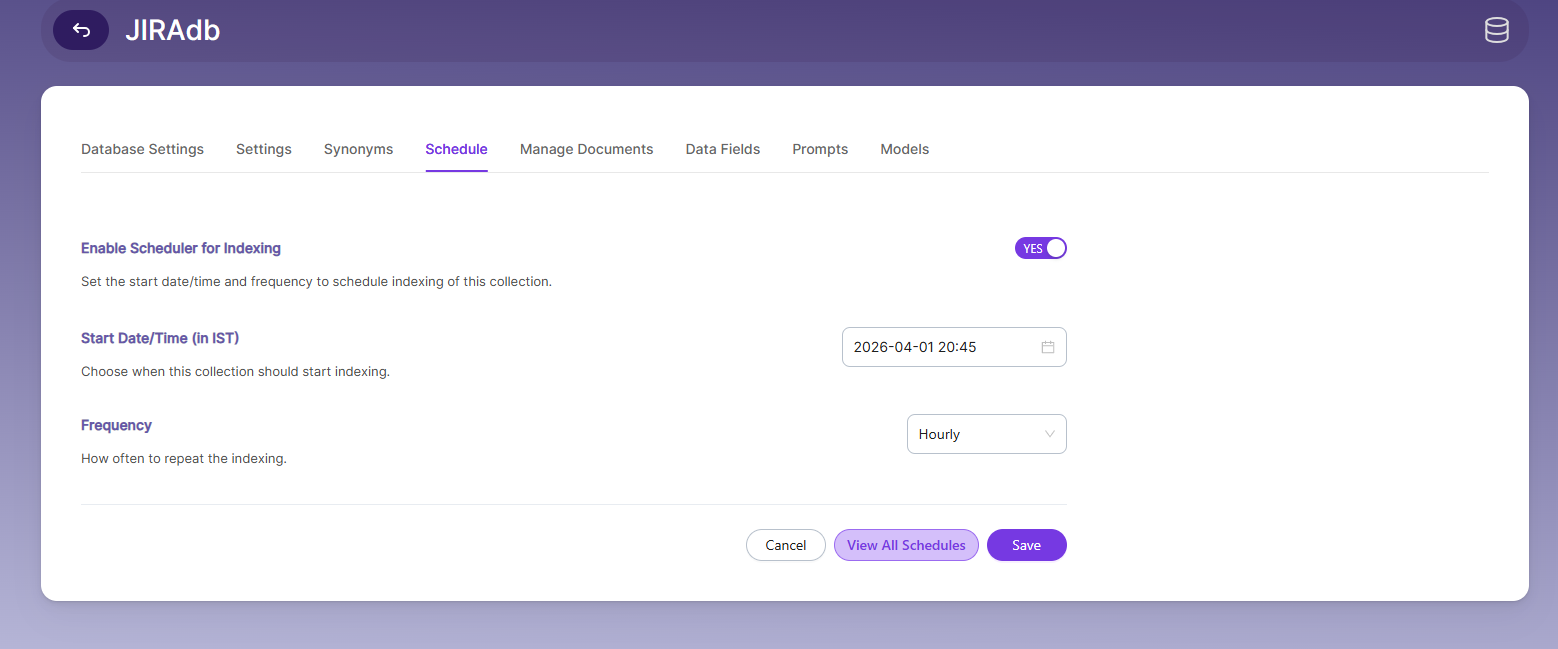The height and width of the screenshot is (649, 1558).
Task: Expand the Hourly frequency dropdown
Action: click(987, 434)
